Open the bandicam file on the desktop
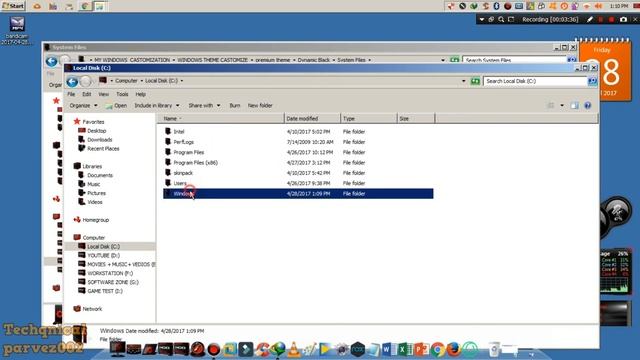Viewport: 640px width, 360px height. [17, 30]
